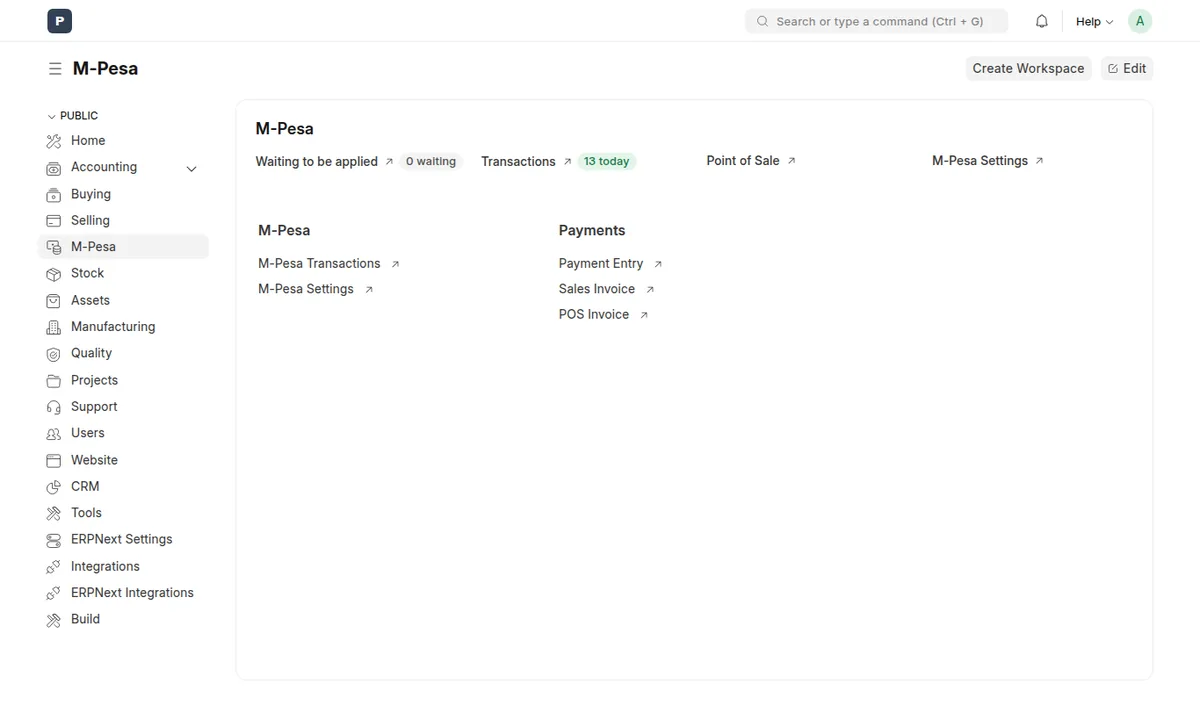
Task: Open the Payment Entry link
Action: coord(601,264)
